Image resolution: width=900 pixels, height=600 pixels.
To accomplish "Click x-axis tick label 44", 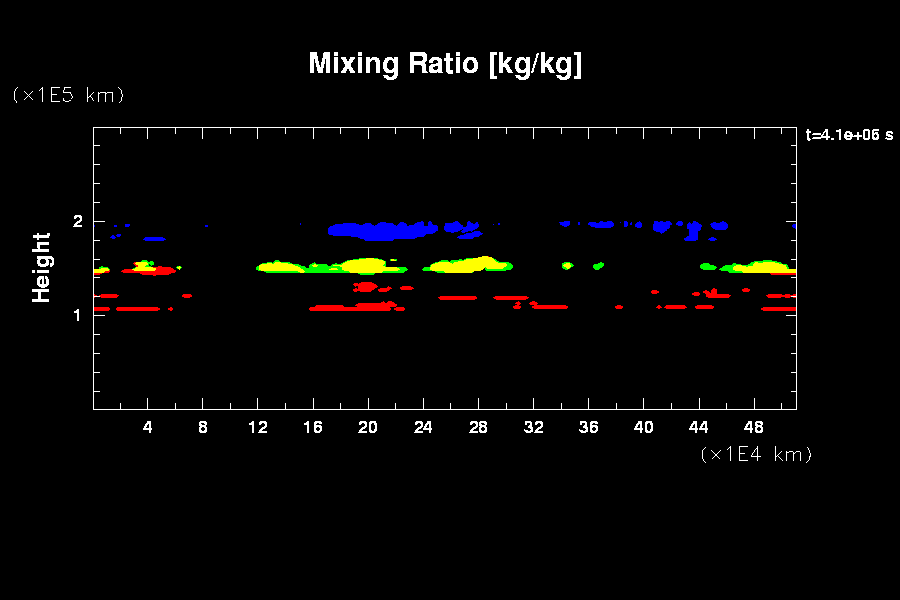I will pyautogui.click(x=698, y=428).
